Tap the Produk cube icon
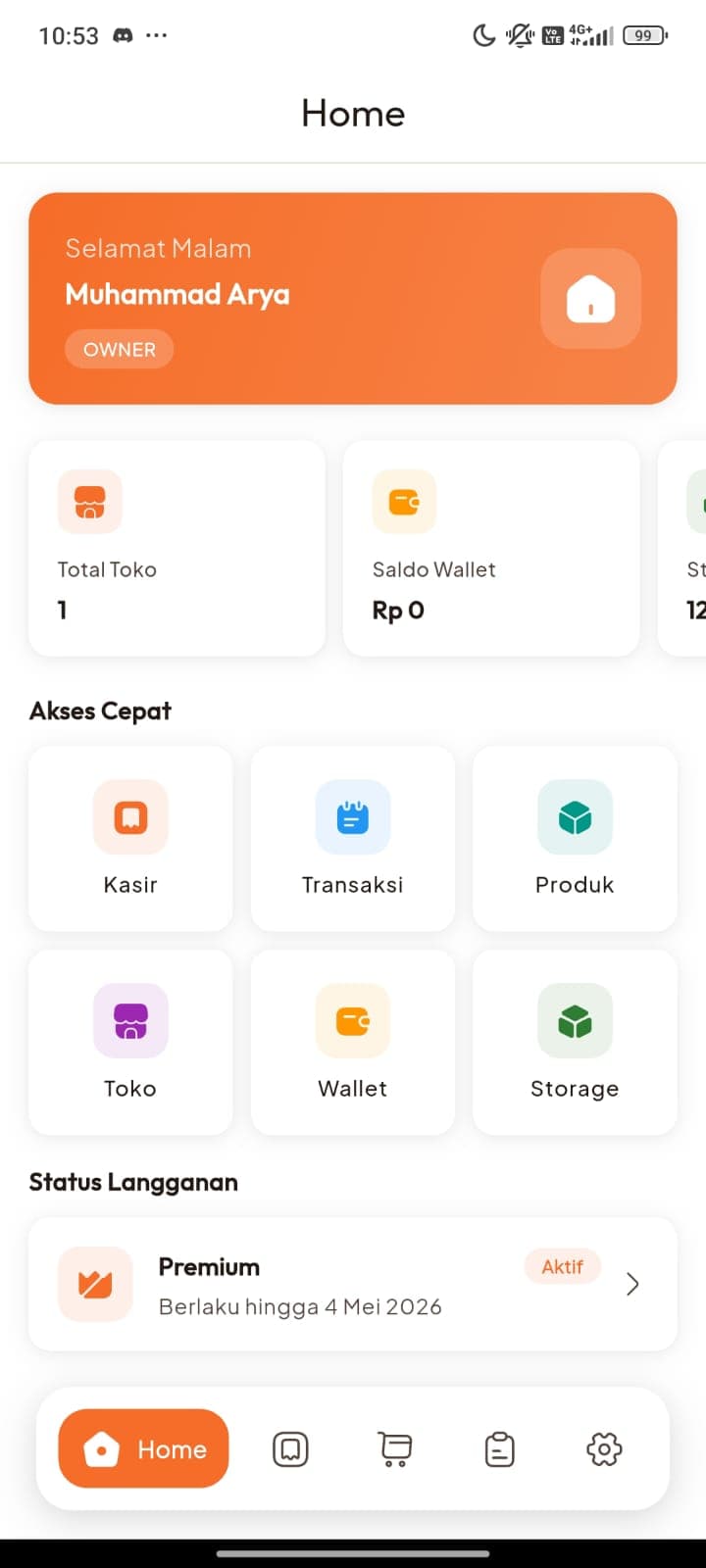The image size is (706, 1568). (575, 817)
